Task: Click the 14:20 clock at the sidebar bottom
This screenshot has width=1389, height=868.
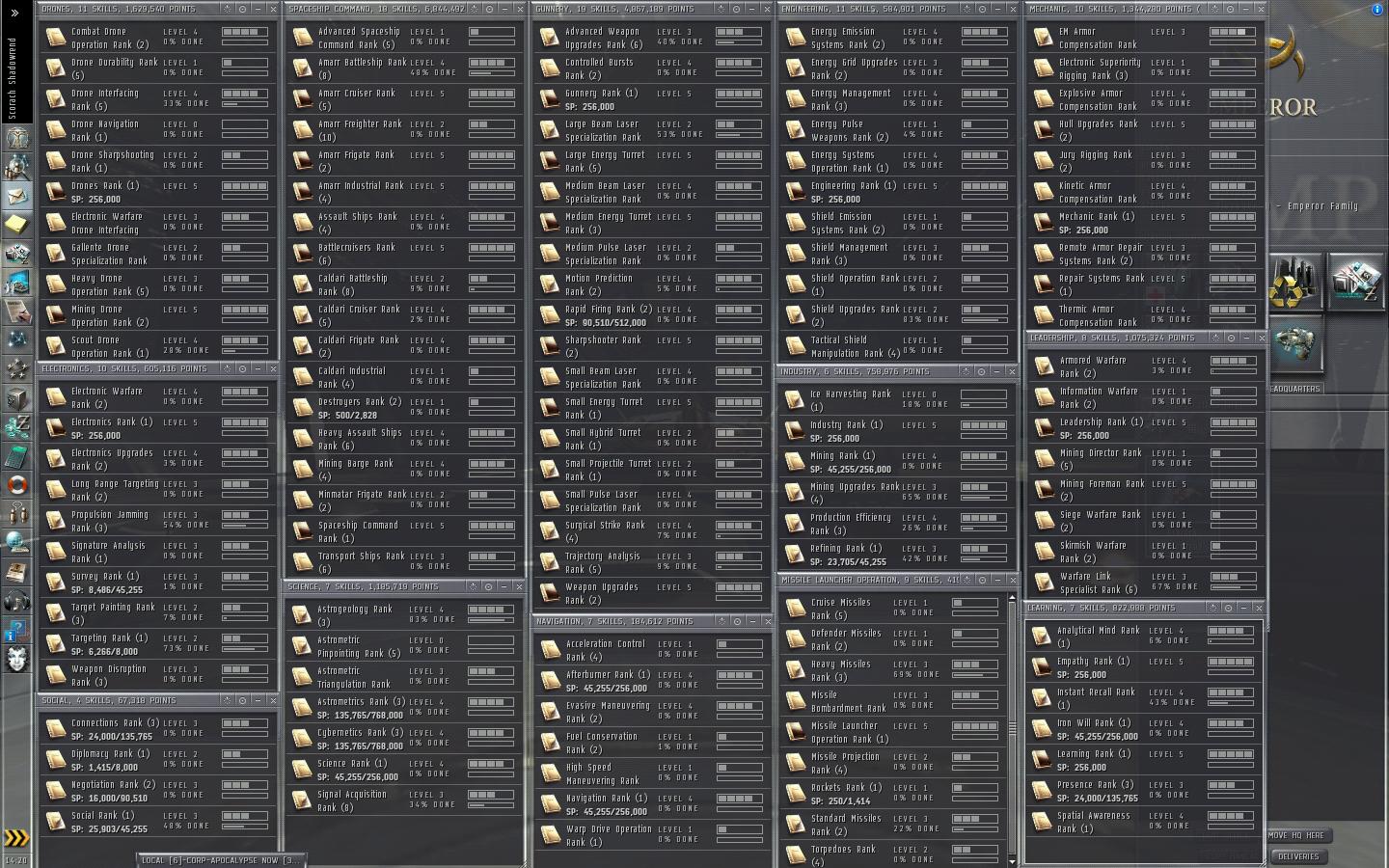Action: pos(15,860)
